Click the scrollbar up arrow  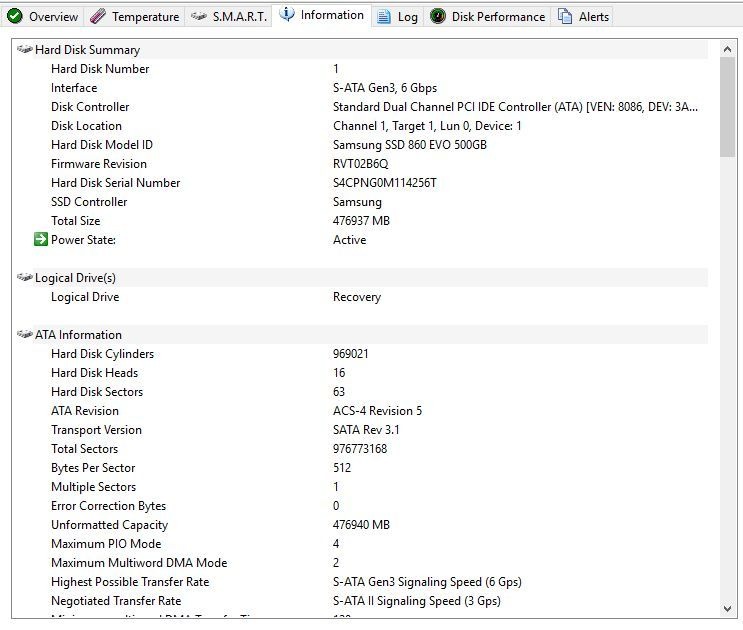tap(727, 49)
